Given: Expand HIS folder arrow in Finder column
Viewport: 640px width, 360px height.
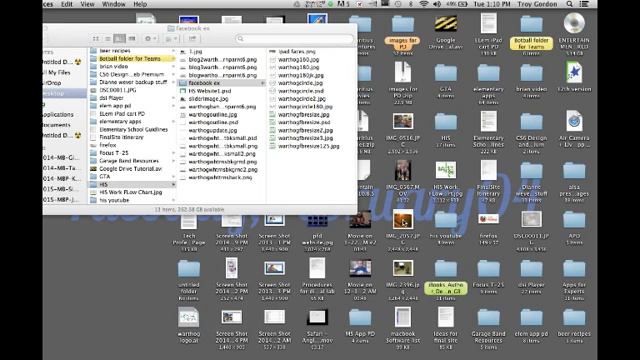Looking at the screenshot, I should pos(173,184).
